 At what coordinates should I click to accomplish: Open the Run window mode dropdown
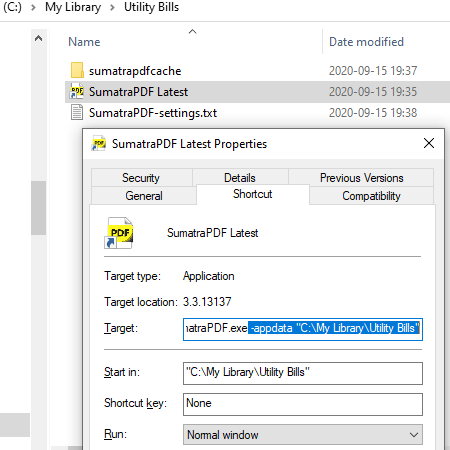(303, 434)
